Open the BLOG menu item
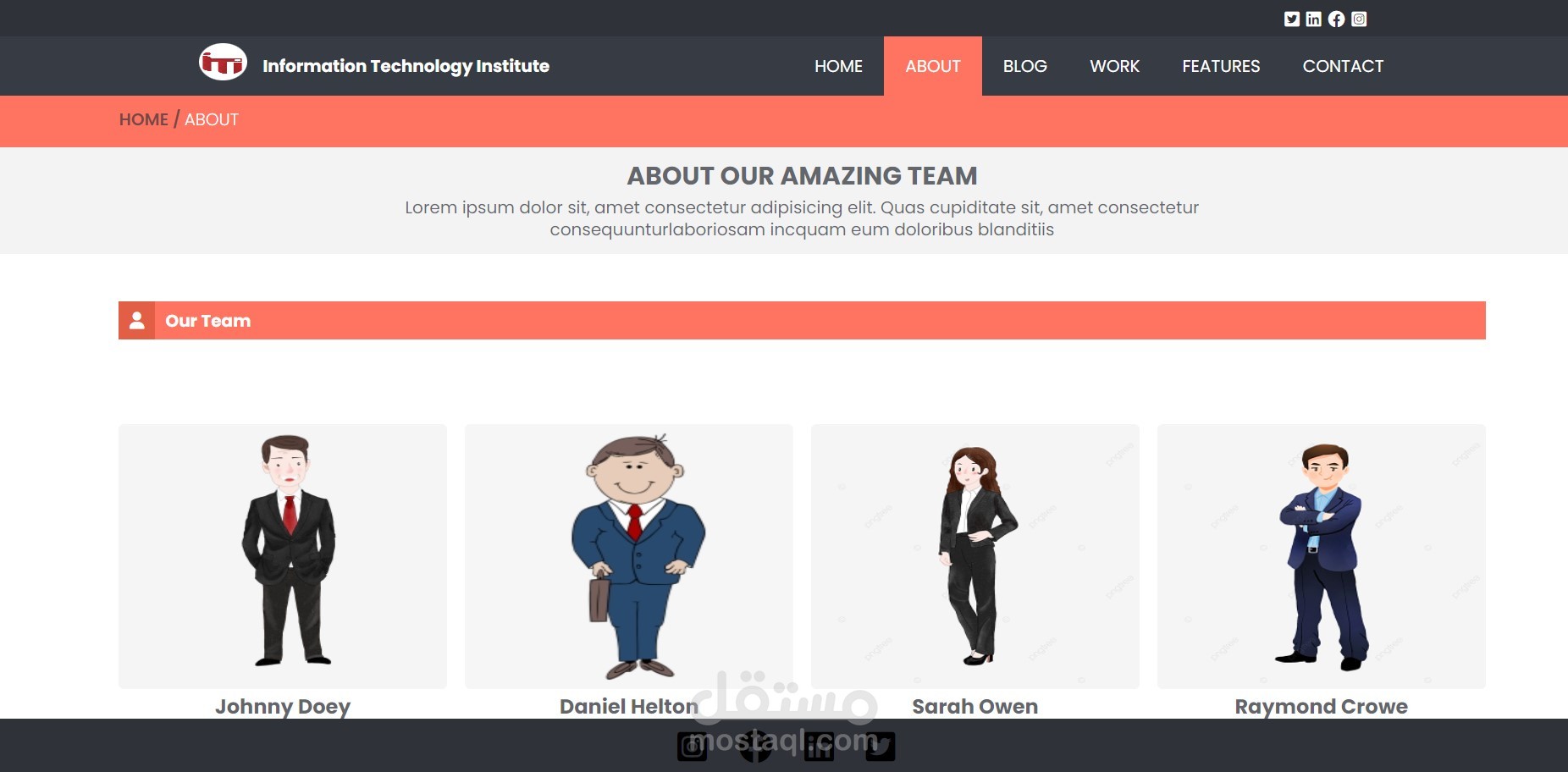 pos(1024,66)
